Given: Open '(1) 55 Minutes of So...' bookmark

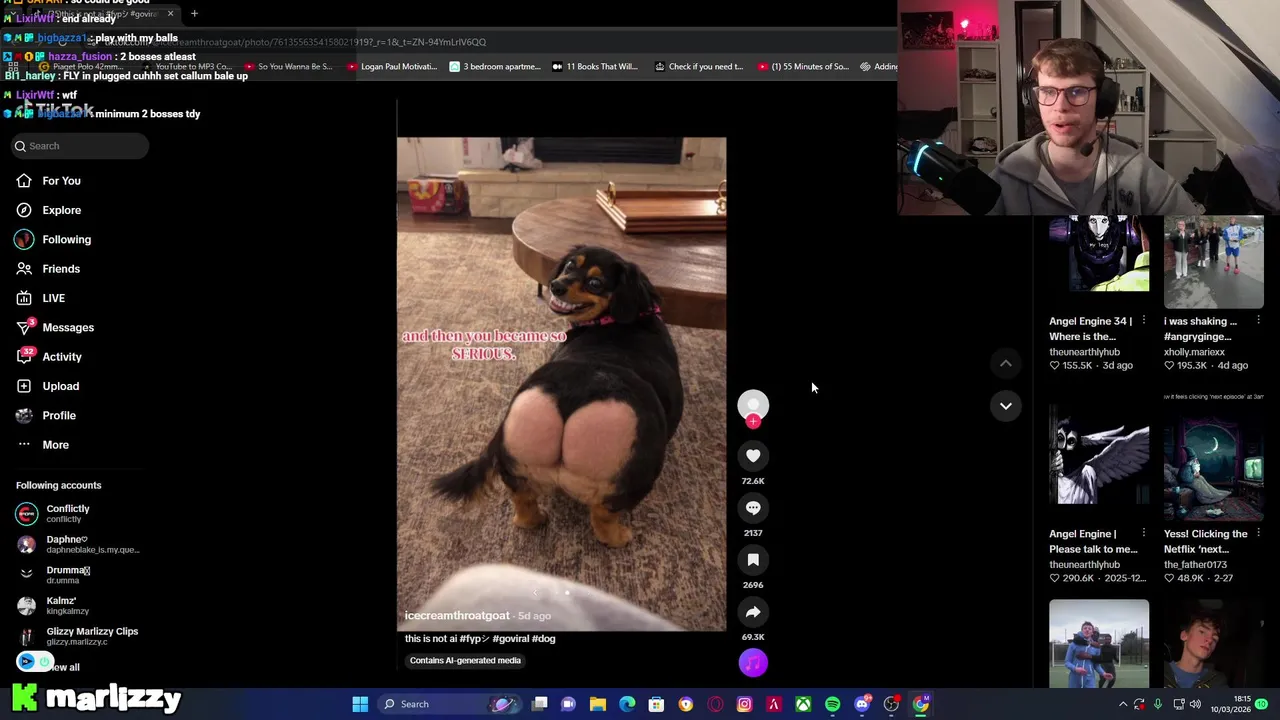Looking at the screenshot, I should (803, 67).
